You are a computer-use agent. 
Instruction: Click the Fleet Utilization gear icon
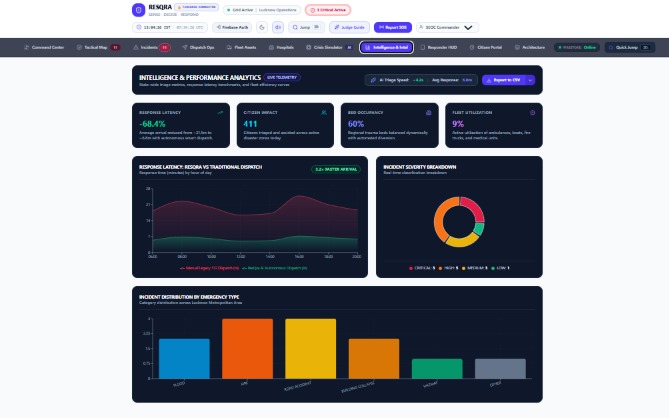click(x=532, y=113)
